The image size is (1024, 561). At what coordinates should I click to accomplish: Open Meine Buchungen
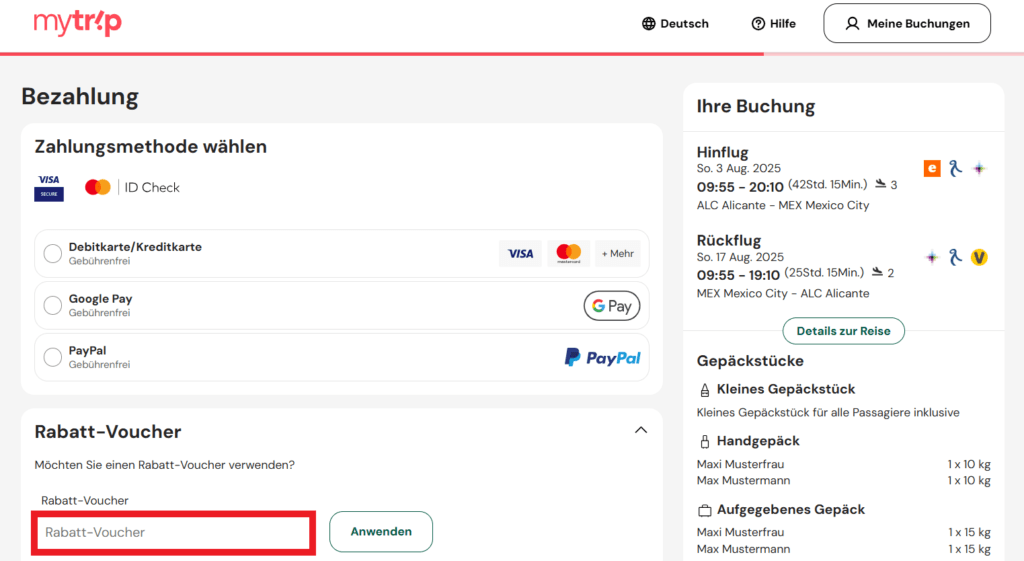(x=907, y=24)
